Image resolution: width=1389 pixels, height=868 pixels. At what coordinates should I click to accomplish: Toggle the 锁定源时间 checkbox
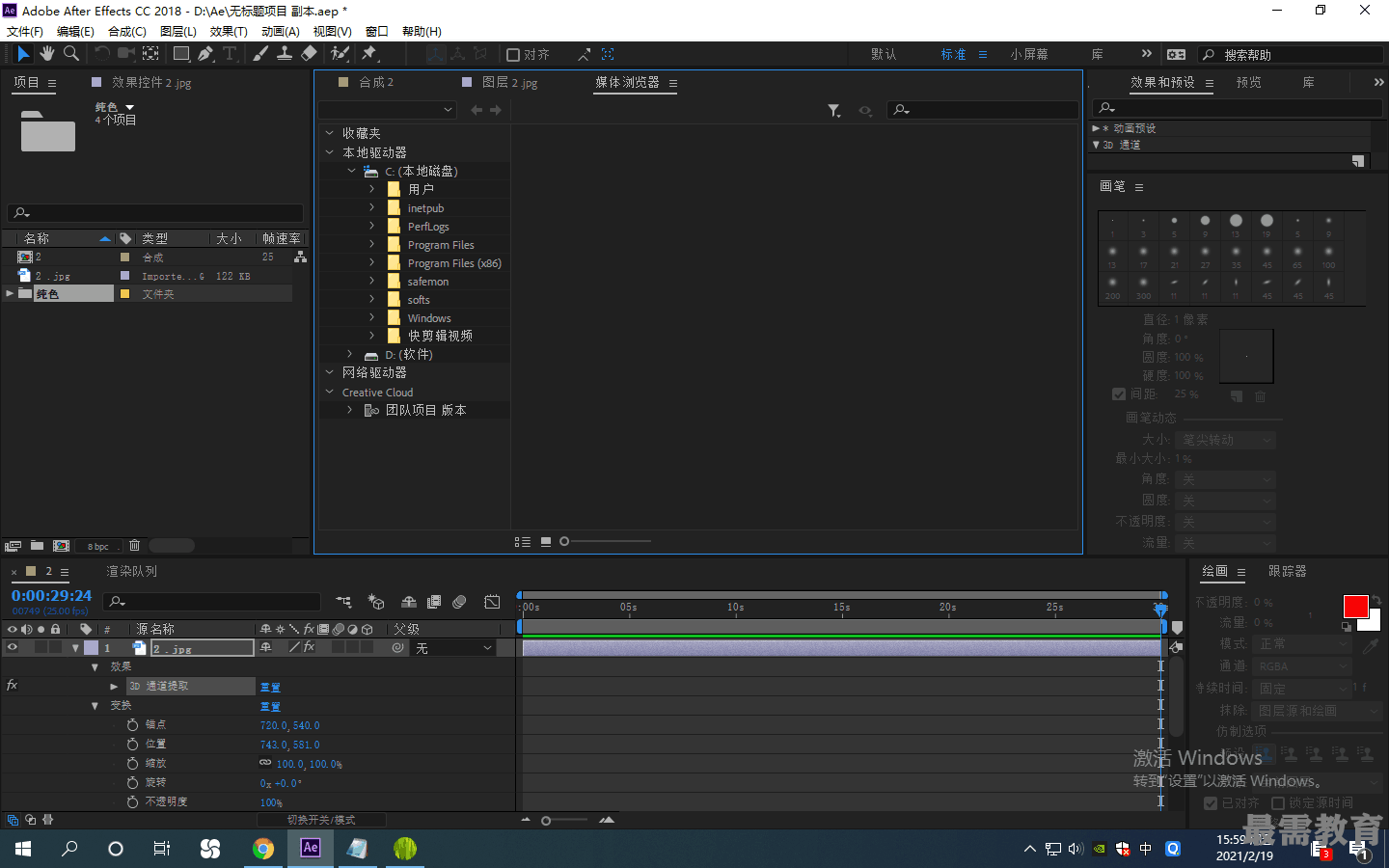click(x=1278, y=802)
